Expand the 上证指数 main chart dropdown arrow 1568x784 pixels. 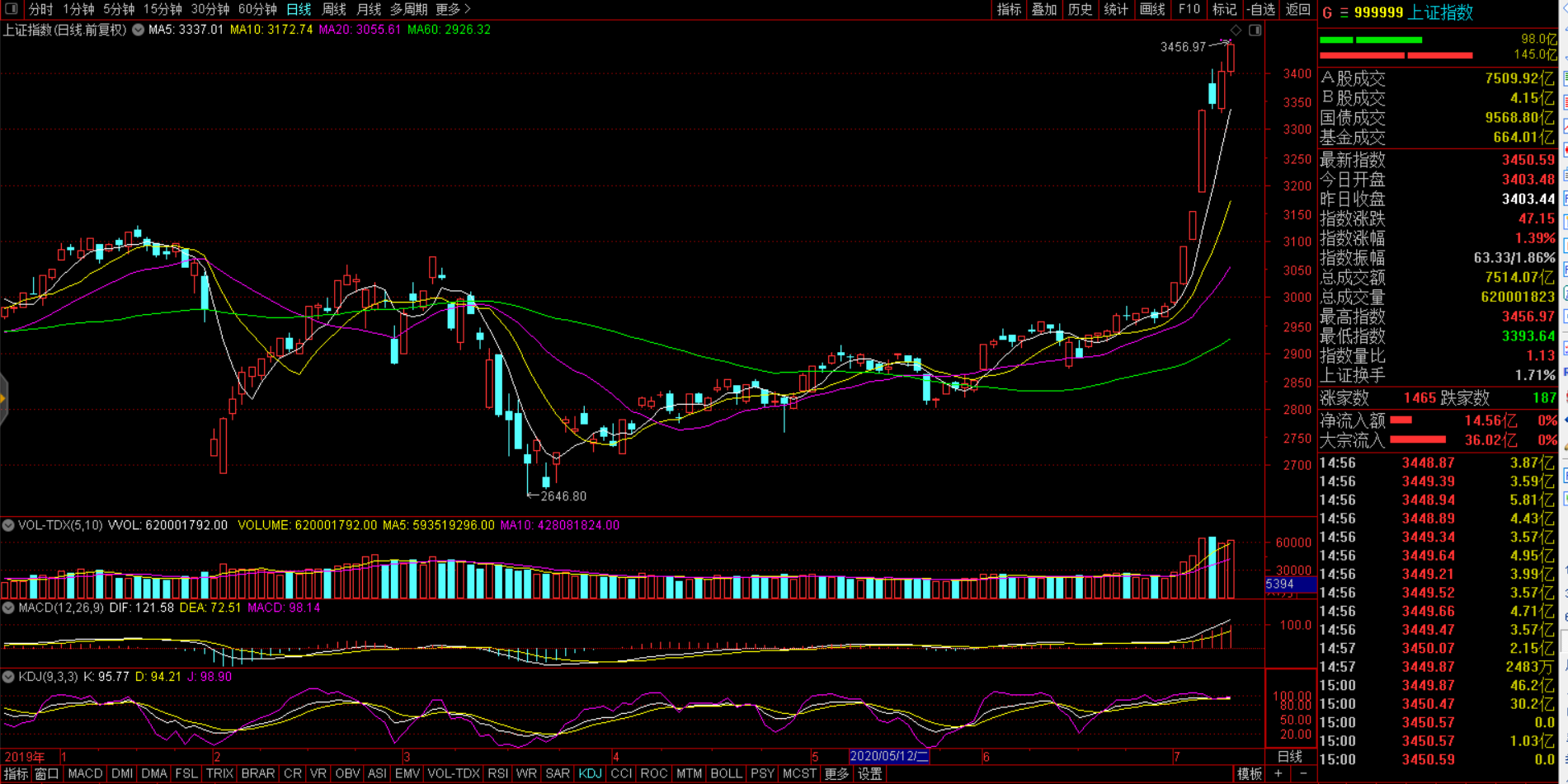(x=138, y=30)
